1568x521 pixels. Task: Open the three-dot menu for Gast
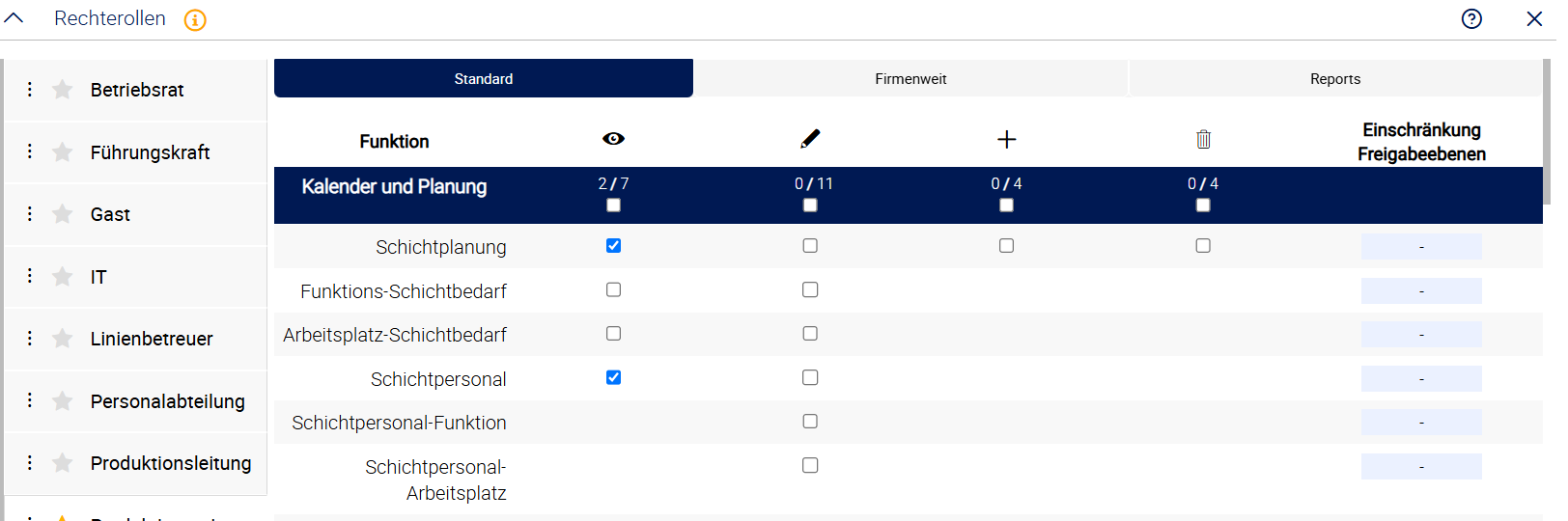30,214
